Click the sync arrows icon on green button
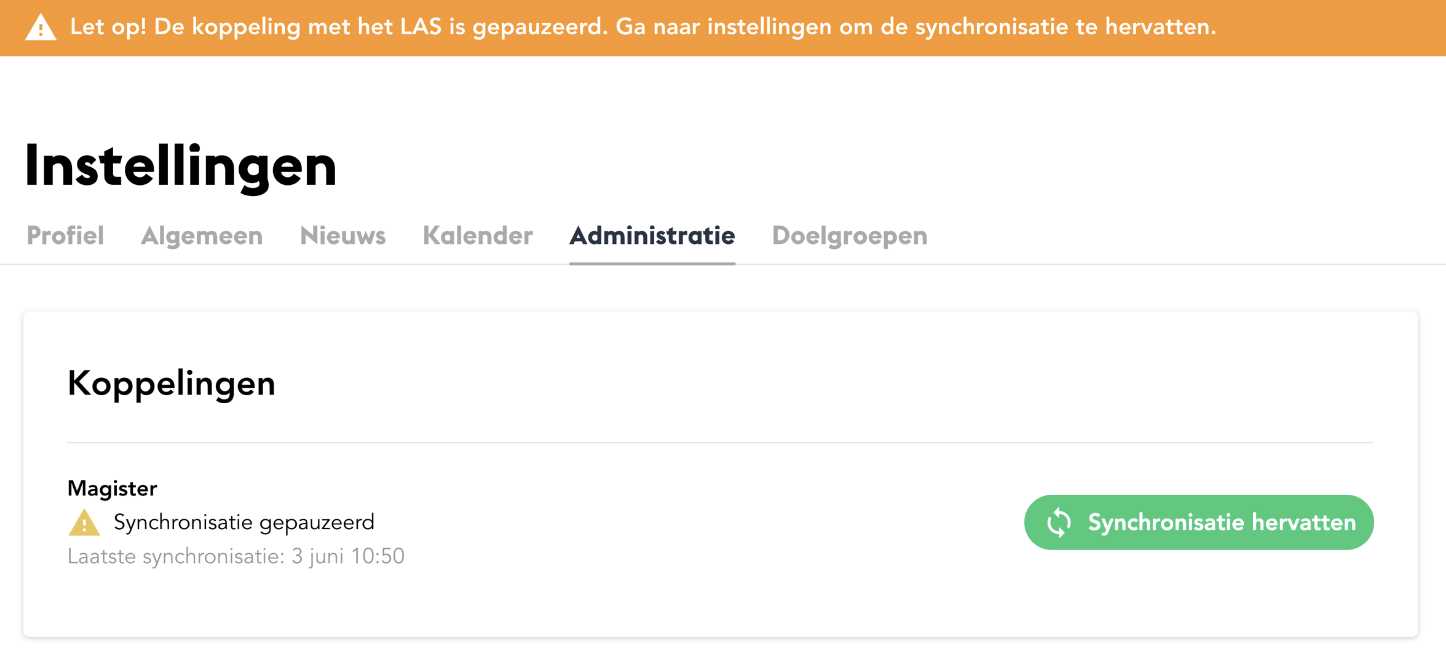 tap(1059, 522)
